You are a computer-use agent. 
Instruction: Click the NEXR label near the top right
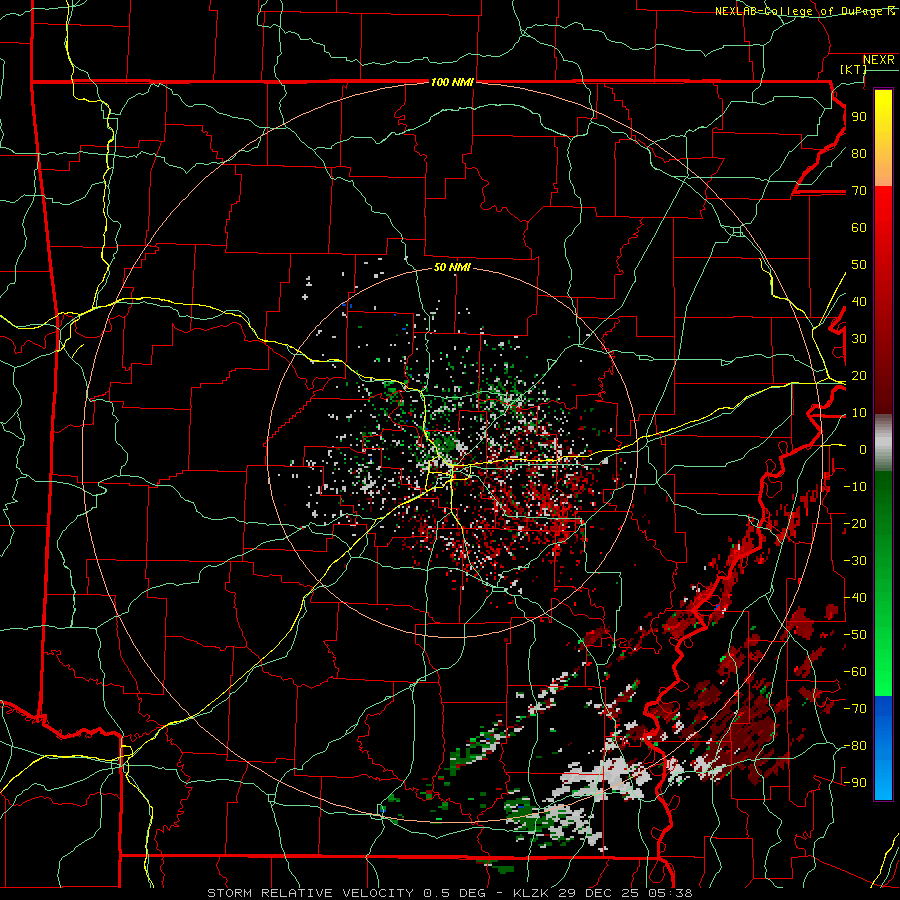point(879,60)
